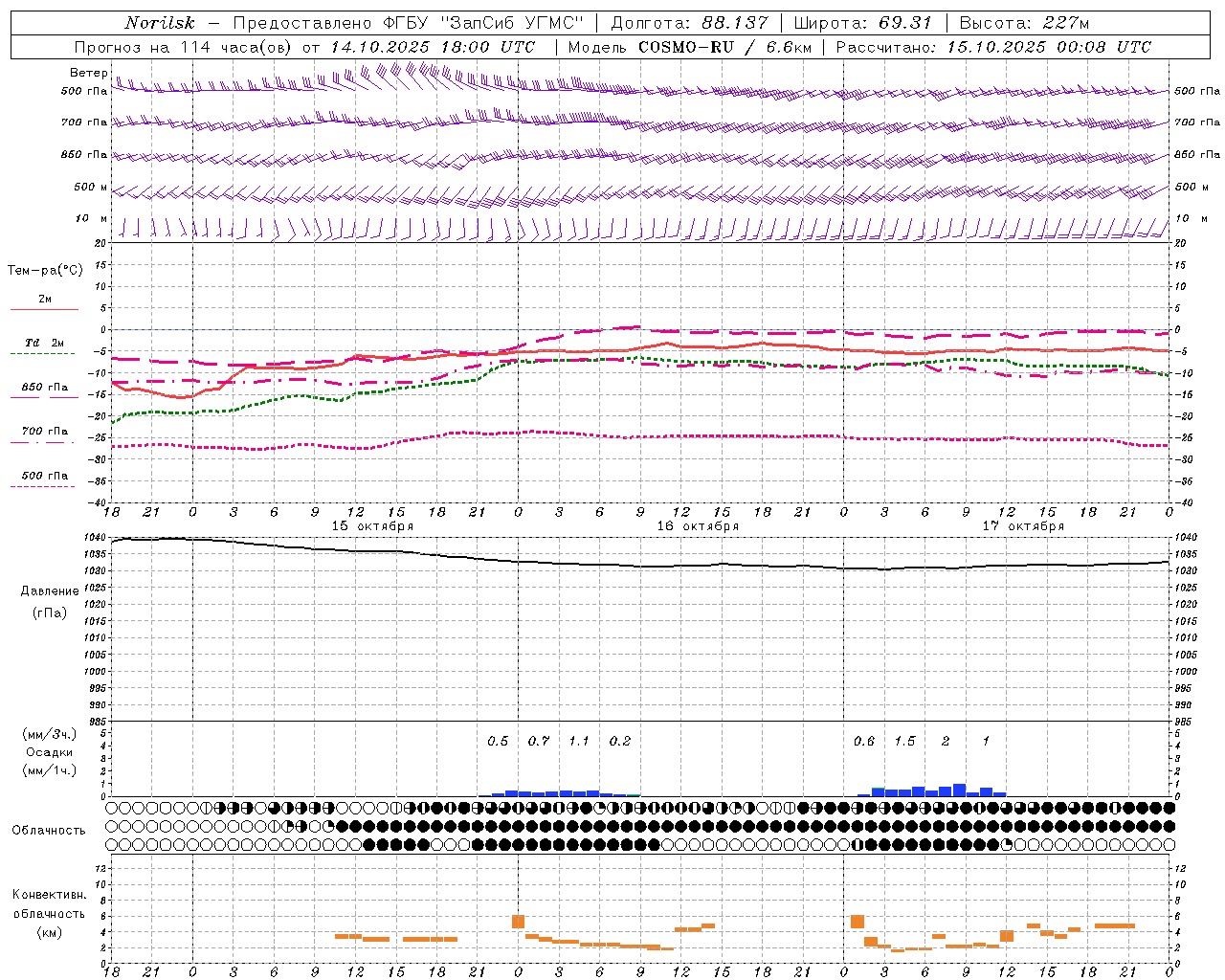Click the 700 гПа temperature legend line sample
This screenshot has height=980, width=1225.
click(x=43, y=442)
